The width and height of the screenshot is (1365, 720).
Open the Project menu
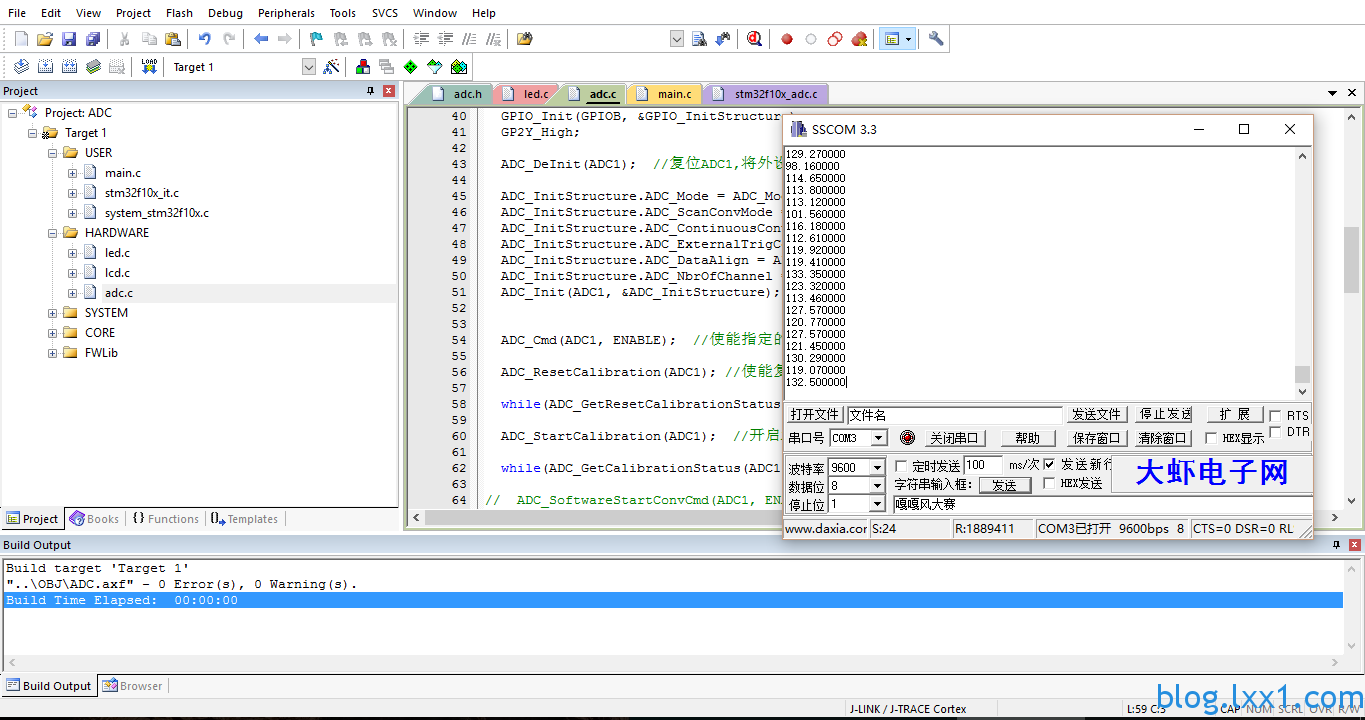[x=133, y=13]
